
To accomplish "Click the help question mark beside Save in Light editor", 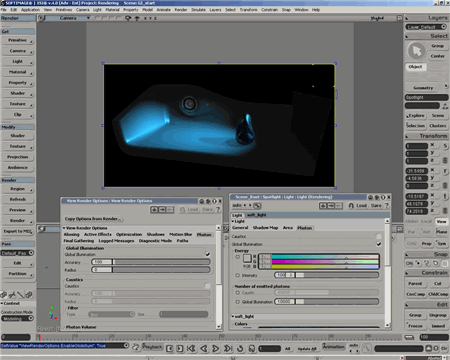I will pyautogui.click(x=387, y=206).
